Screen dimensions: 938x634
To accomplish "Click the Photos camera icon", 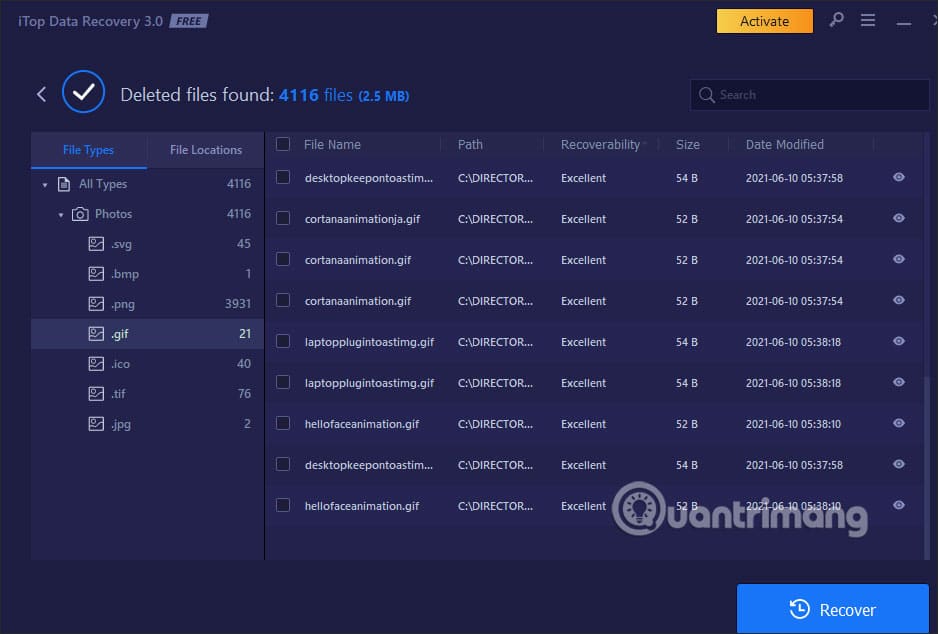I will (x=80, y=214).
